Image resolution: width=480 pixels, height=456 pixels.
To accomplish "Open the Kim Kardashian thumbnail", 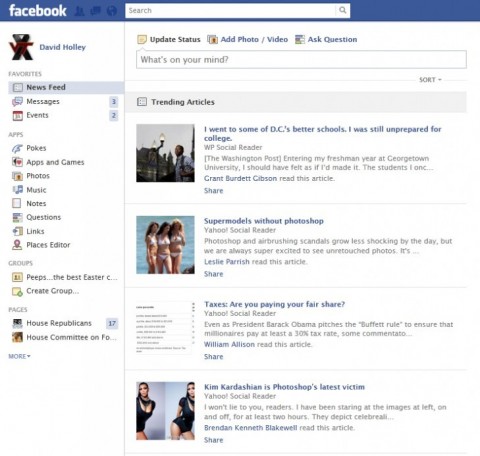I will [x=165, y=411].
